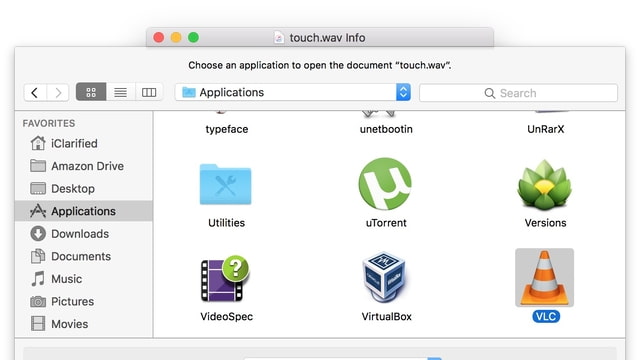Open Movies in sidebar

point(83,324)
